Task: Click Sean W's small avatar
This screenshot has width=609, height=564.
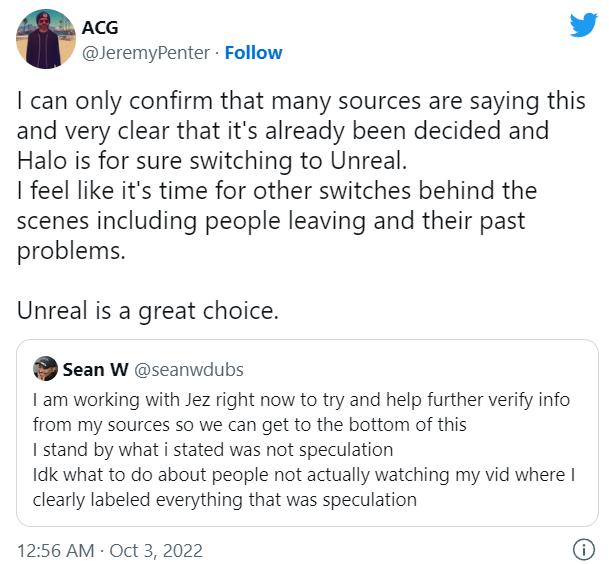Action: (44, 370)
